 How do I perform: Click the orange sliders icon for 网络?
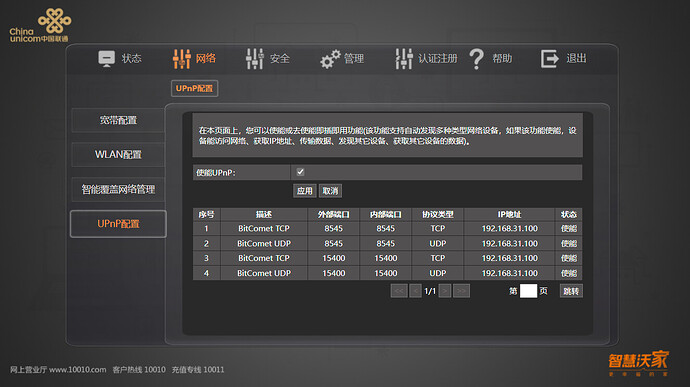click(181, 59)
